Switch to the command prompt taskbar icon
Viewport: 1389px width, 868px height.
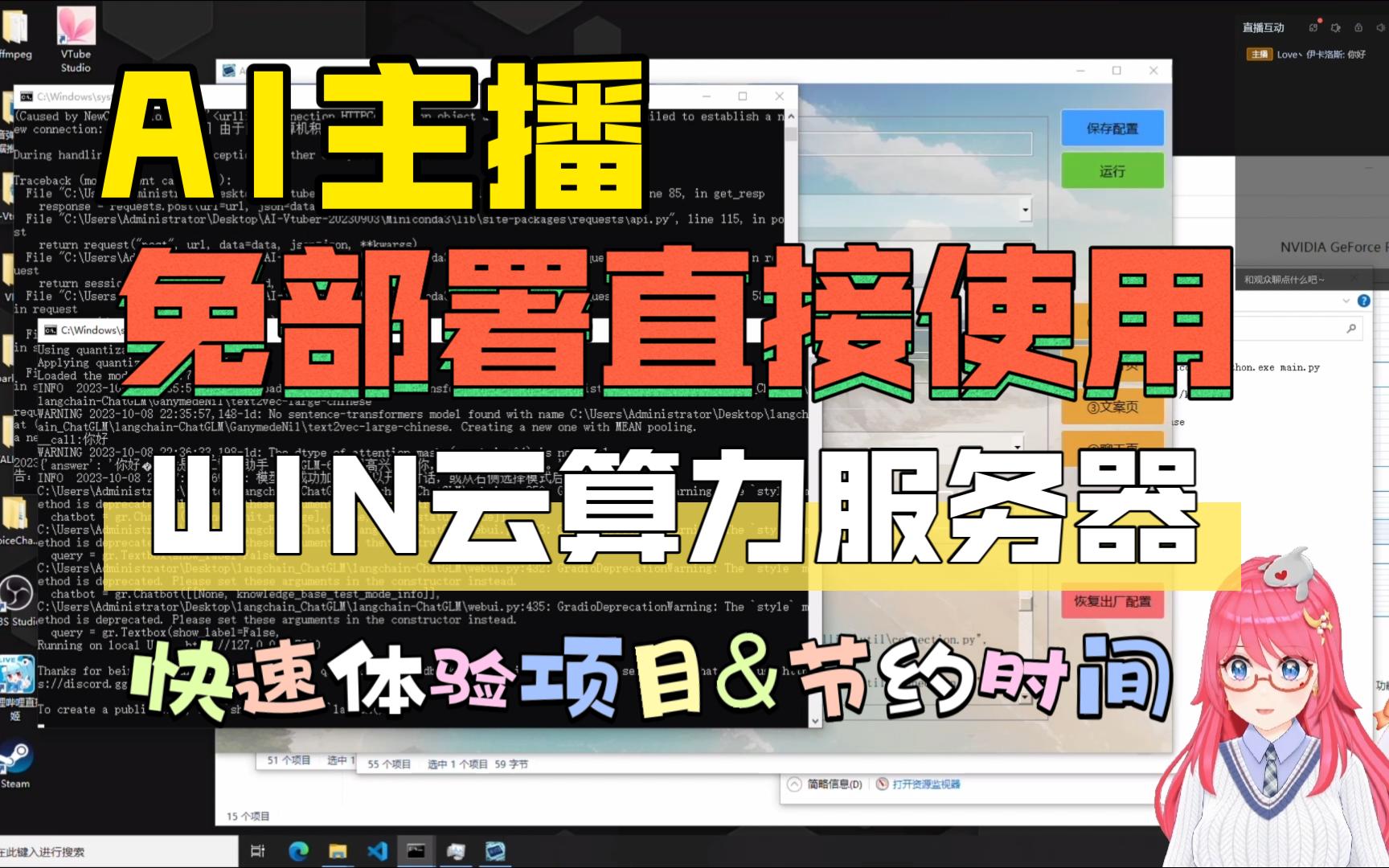416,851
